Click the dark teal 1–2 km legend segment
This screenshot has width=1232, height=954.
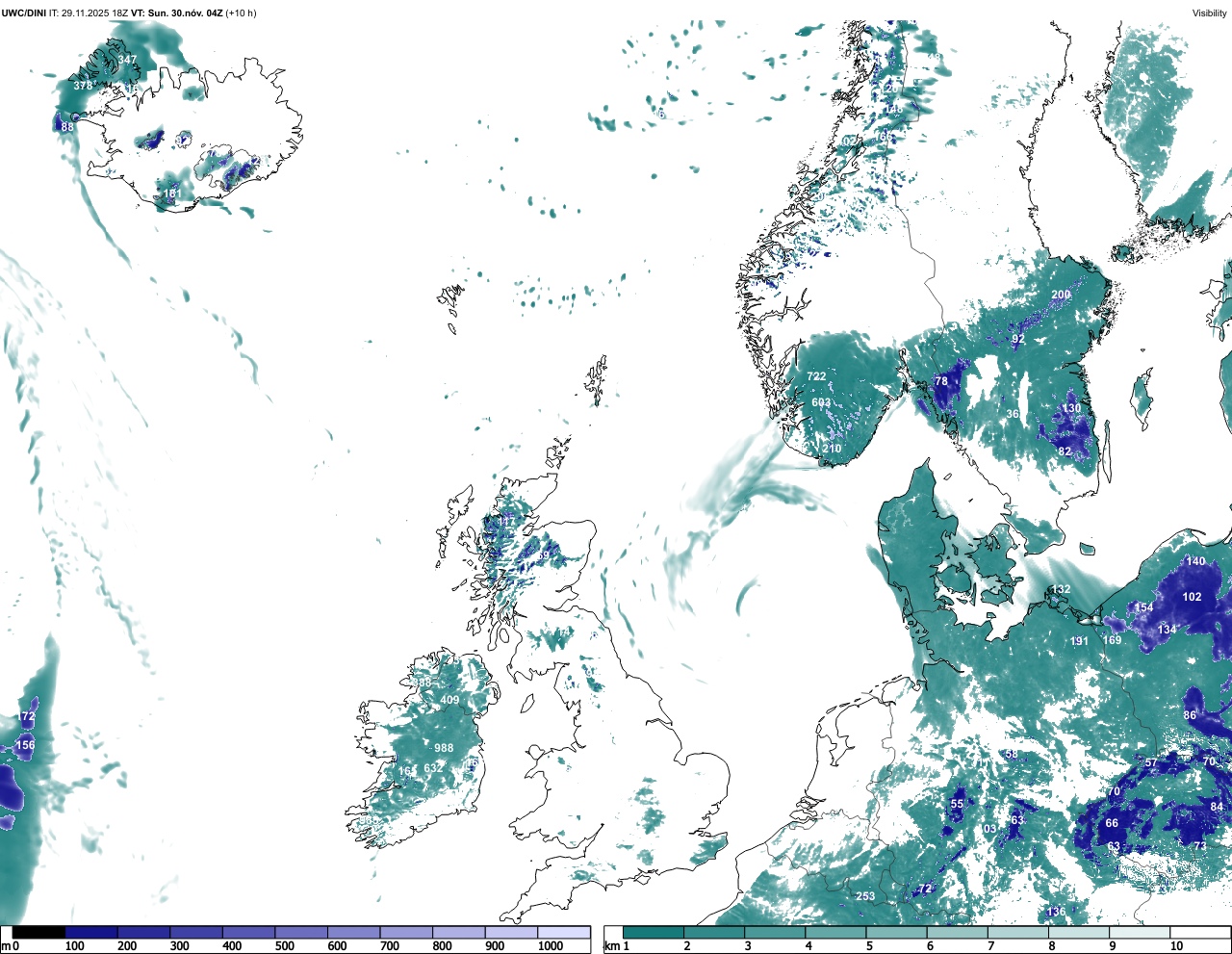654,933
